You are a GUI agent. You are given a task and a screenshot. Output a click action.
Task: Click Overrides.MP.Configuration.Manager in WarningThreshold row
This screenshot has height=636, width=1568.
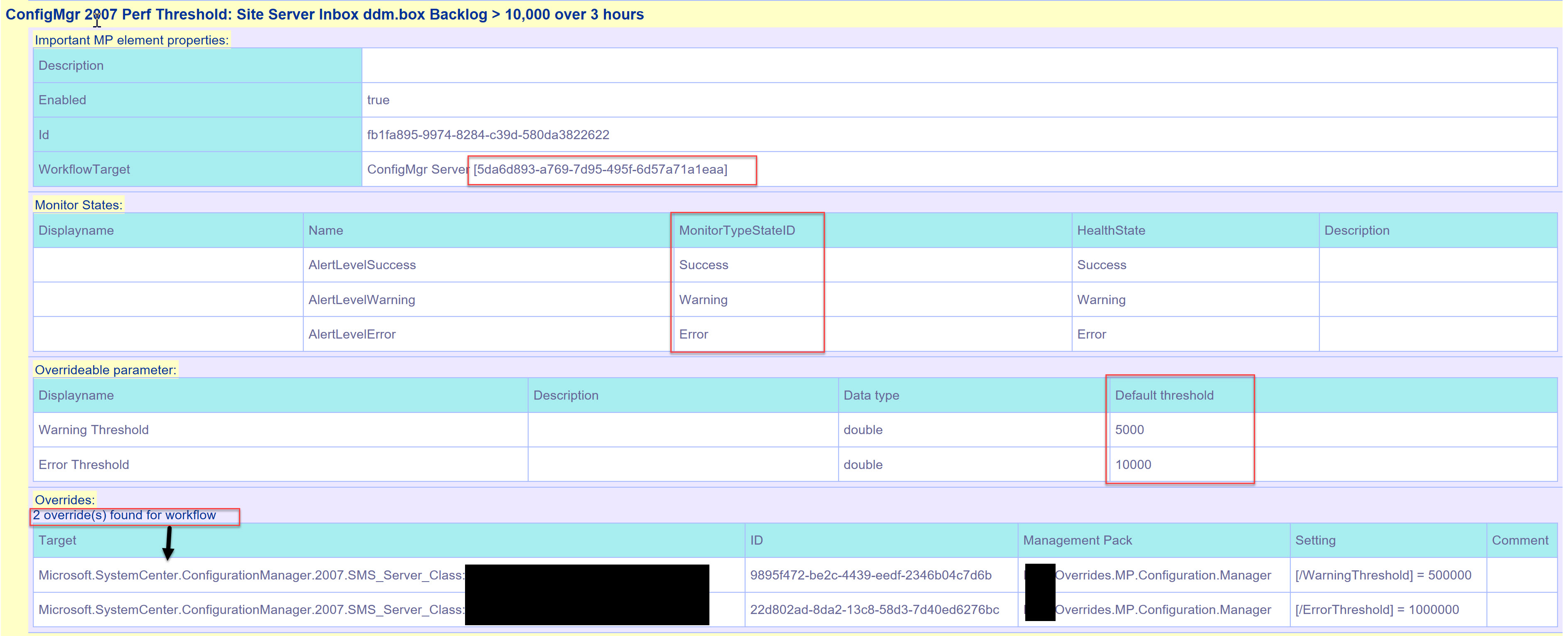[x=1163, y=575]
